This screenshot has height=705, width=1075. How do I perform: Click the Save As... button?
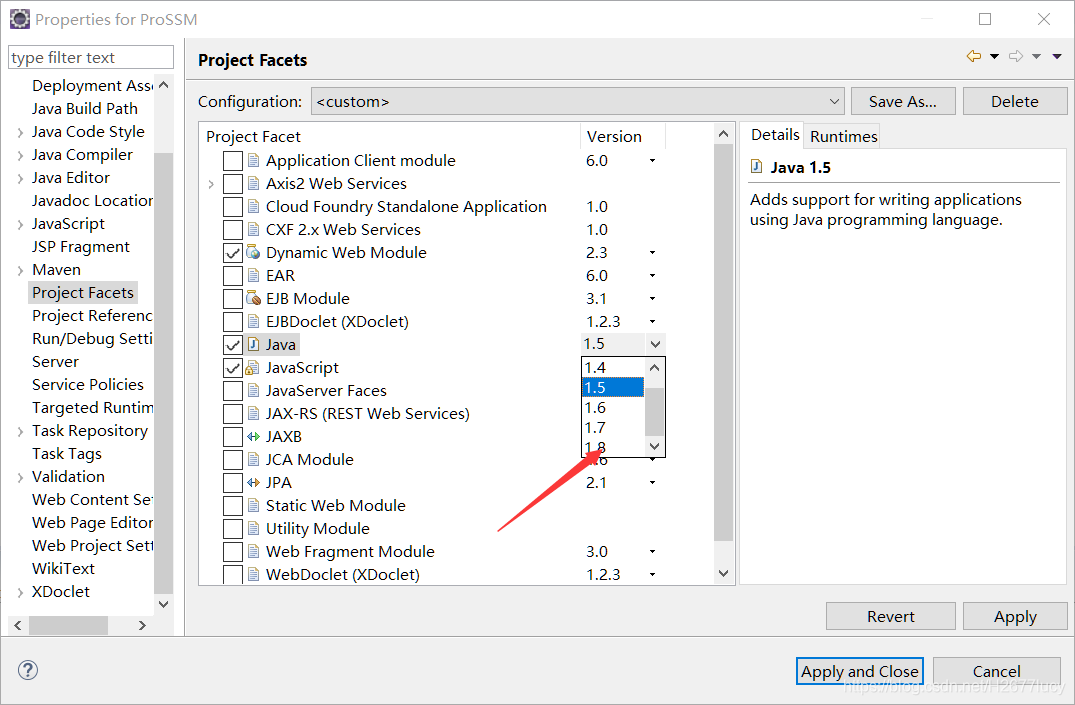pos(903,101)
